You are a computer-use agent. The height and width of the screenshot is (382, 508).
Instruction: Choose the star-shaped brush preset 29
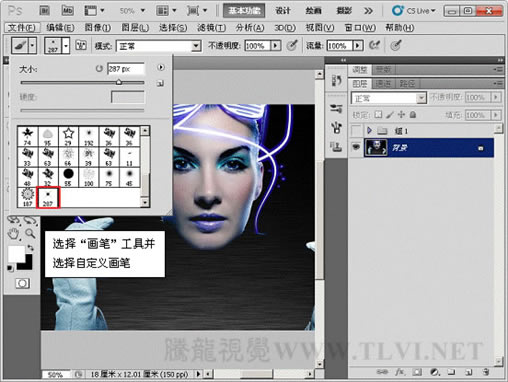pyautogui.click(x=68, y=136)
